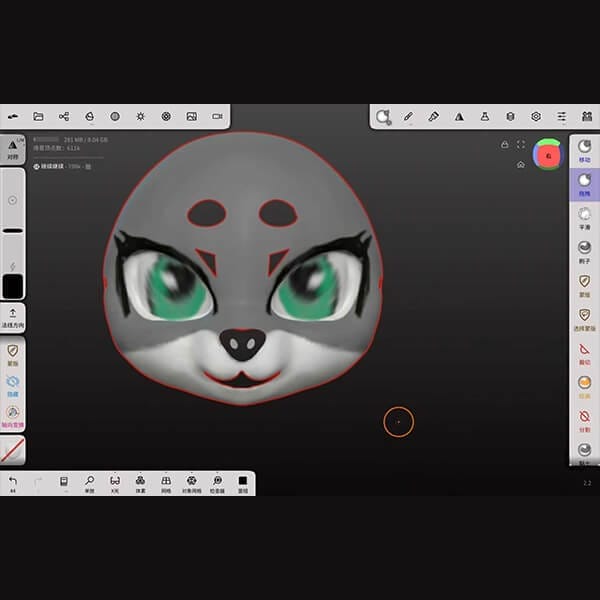Click the save icon in bottom toolbar
This screenshot has height=600, width=600.
click(64, 481)
